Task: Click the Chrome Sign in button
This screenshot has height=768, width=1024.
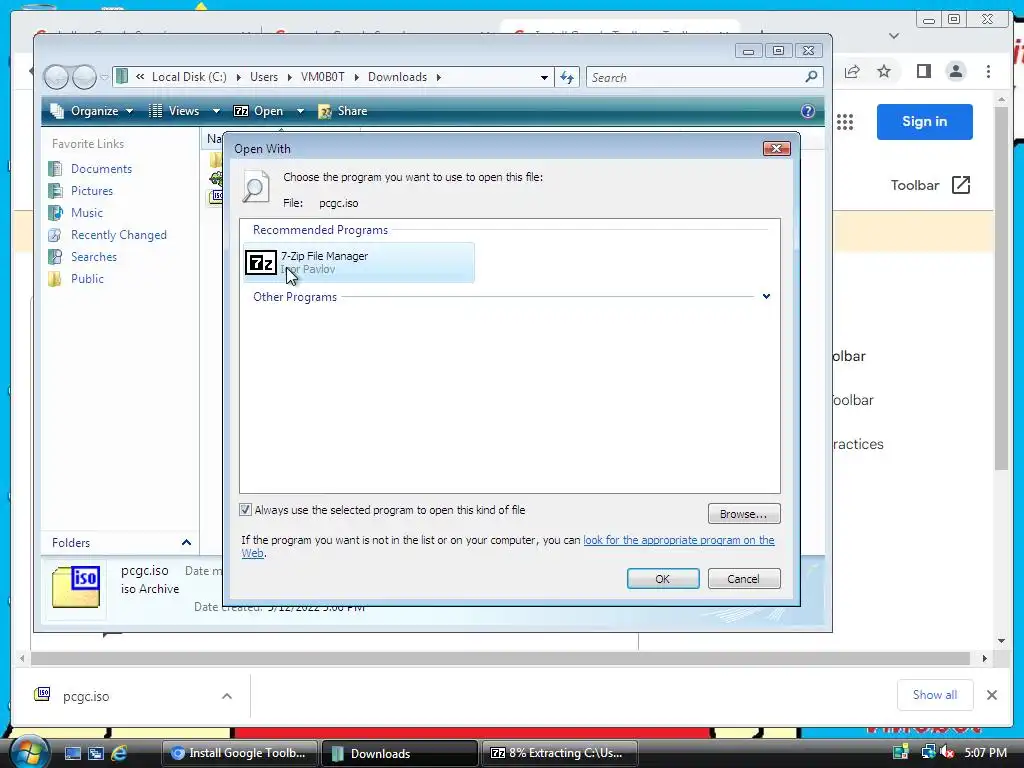Action: [x=924, y=121]
